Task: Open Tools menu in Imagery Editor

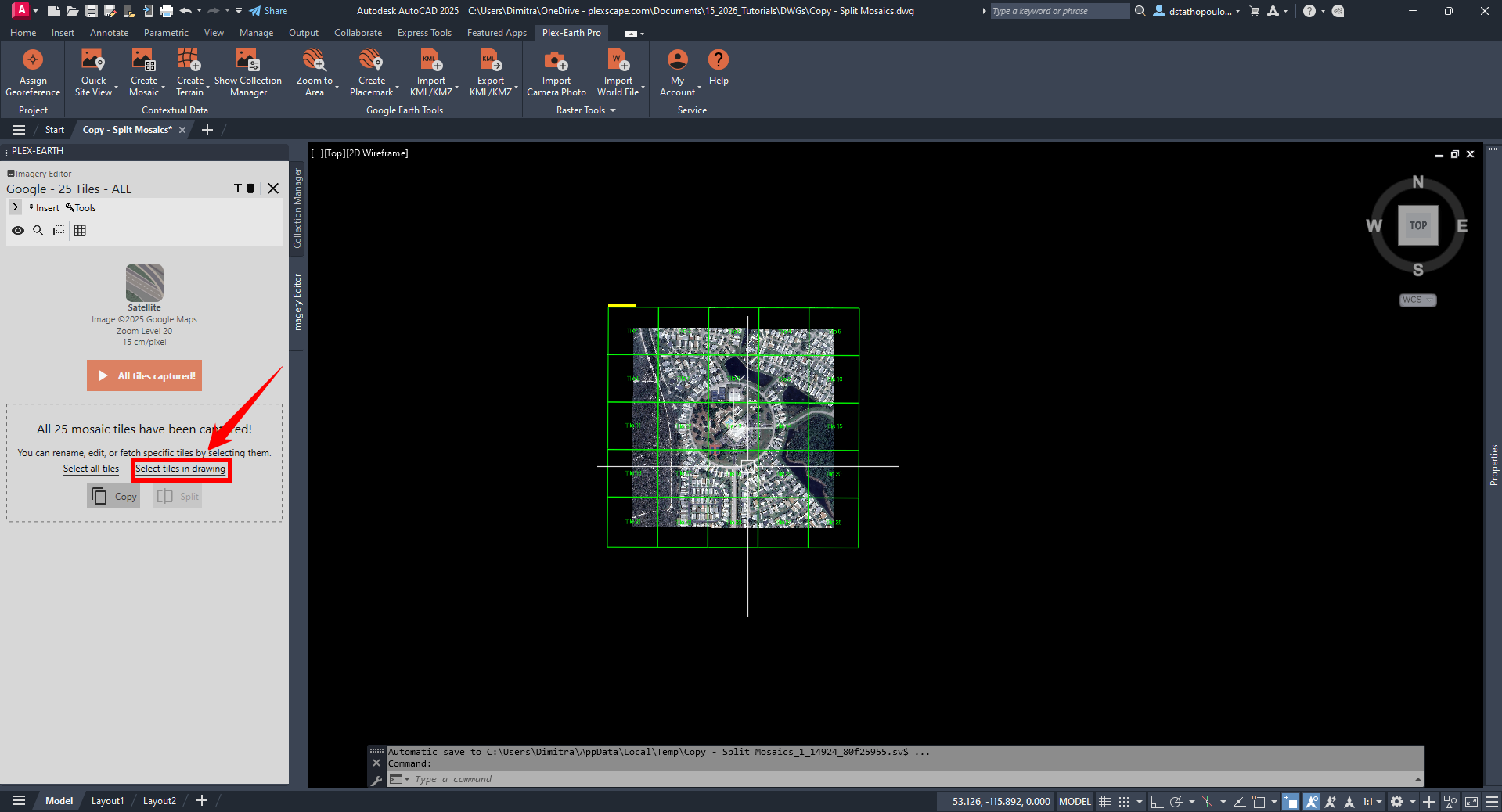Action: pyautogui.click(x=81, y=208)
